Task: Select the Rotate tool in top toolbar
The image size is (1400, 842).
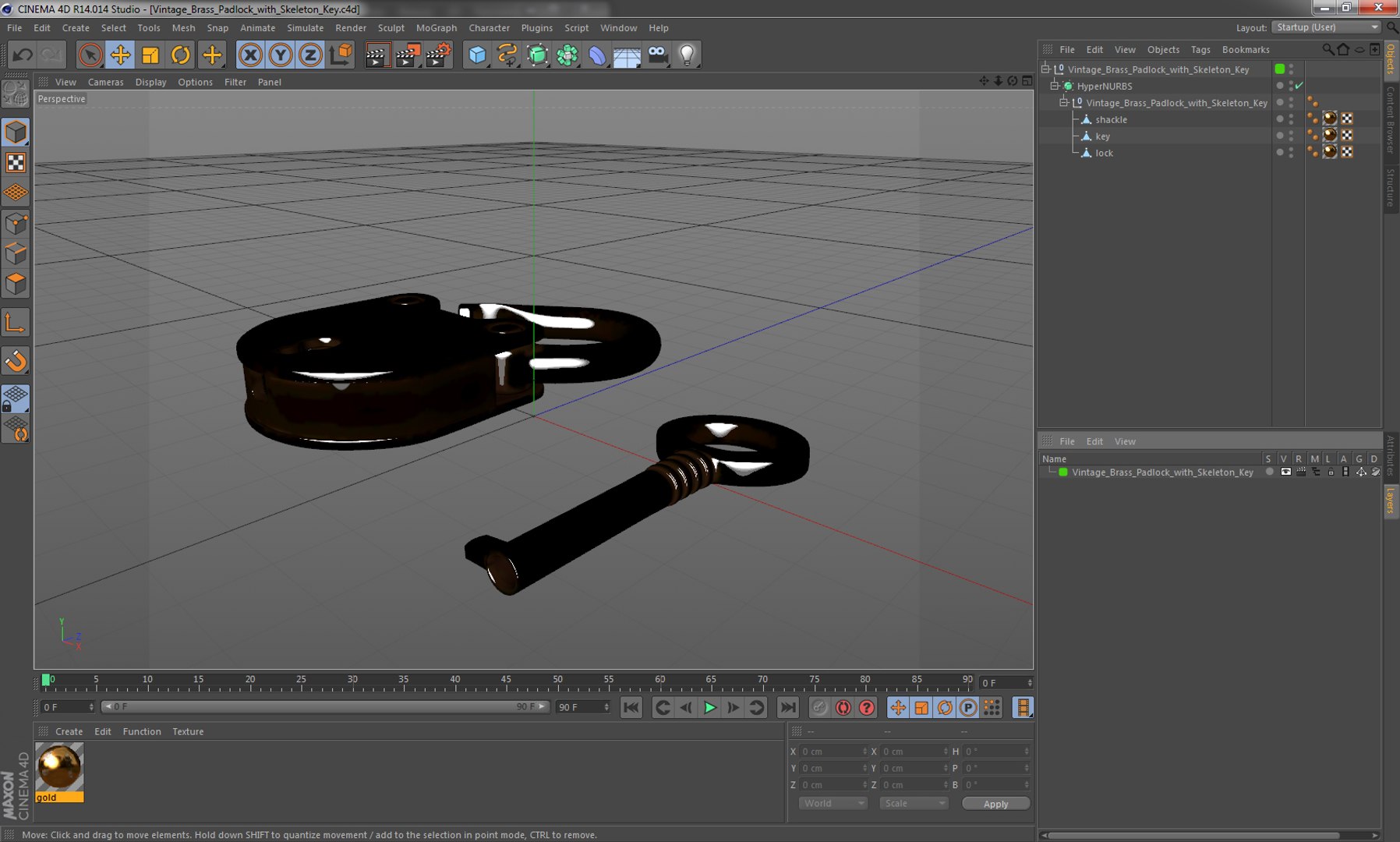Action: click(180, 55)
